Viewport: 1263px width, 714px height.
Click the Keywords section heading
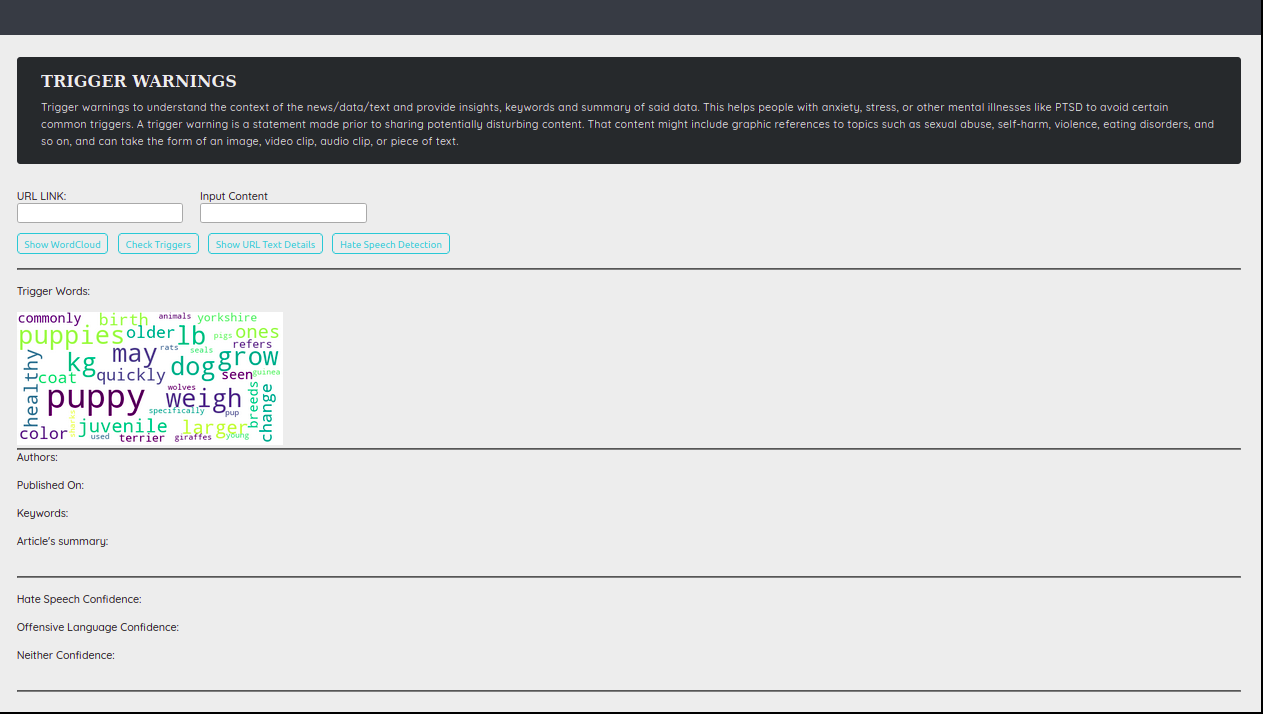click(x=42, y=513)
